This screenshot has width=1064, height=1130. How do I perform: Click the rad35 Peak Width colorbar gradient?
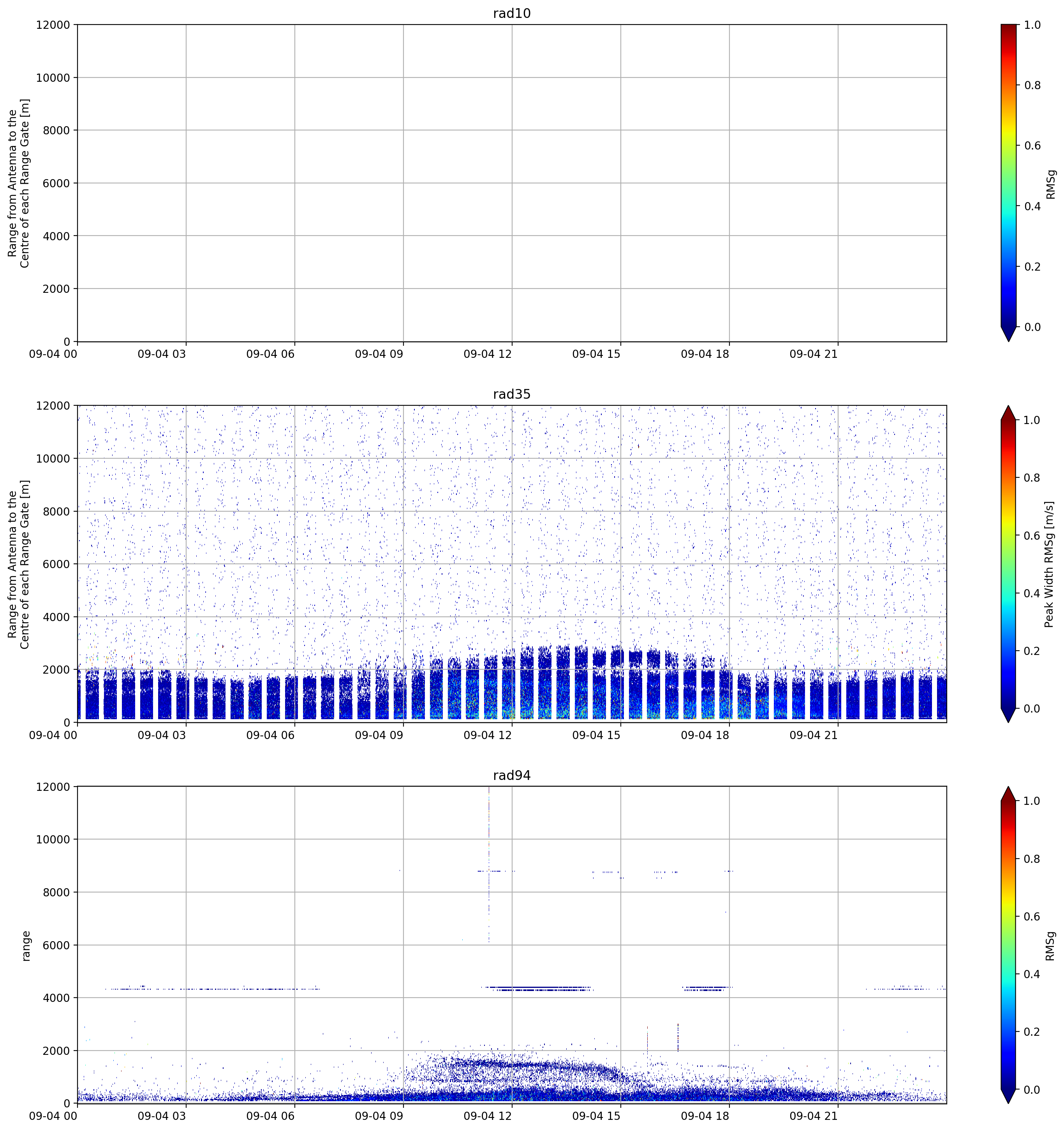click(1008, 564)
